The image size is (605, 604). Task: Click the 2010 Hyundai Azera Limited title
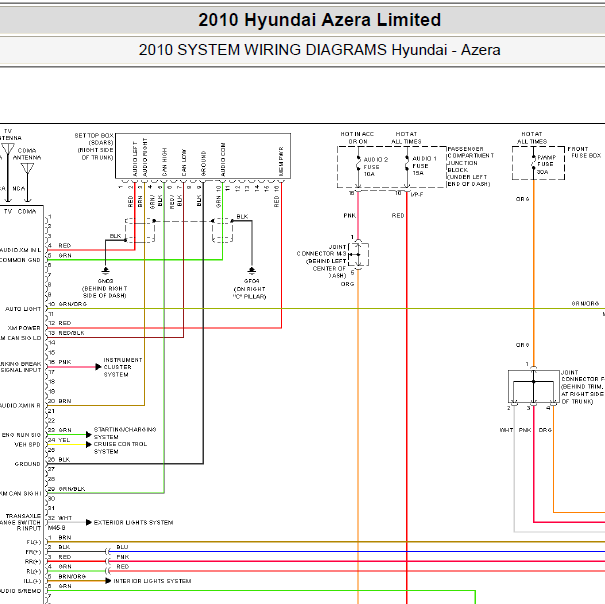pos(319,20)
